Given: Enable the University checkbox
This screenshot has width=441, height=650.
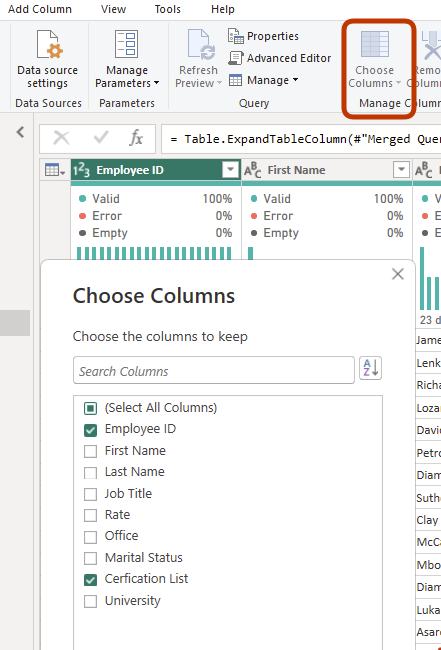Looking at the screenshot, I should [90, 601].
